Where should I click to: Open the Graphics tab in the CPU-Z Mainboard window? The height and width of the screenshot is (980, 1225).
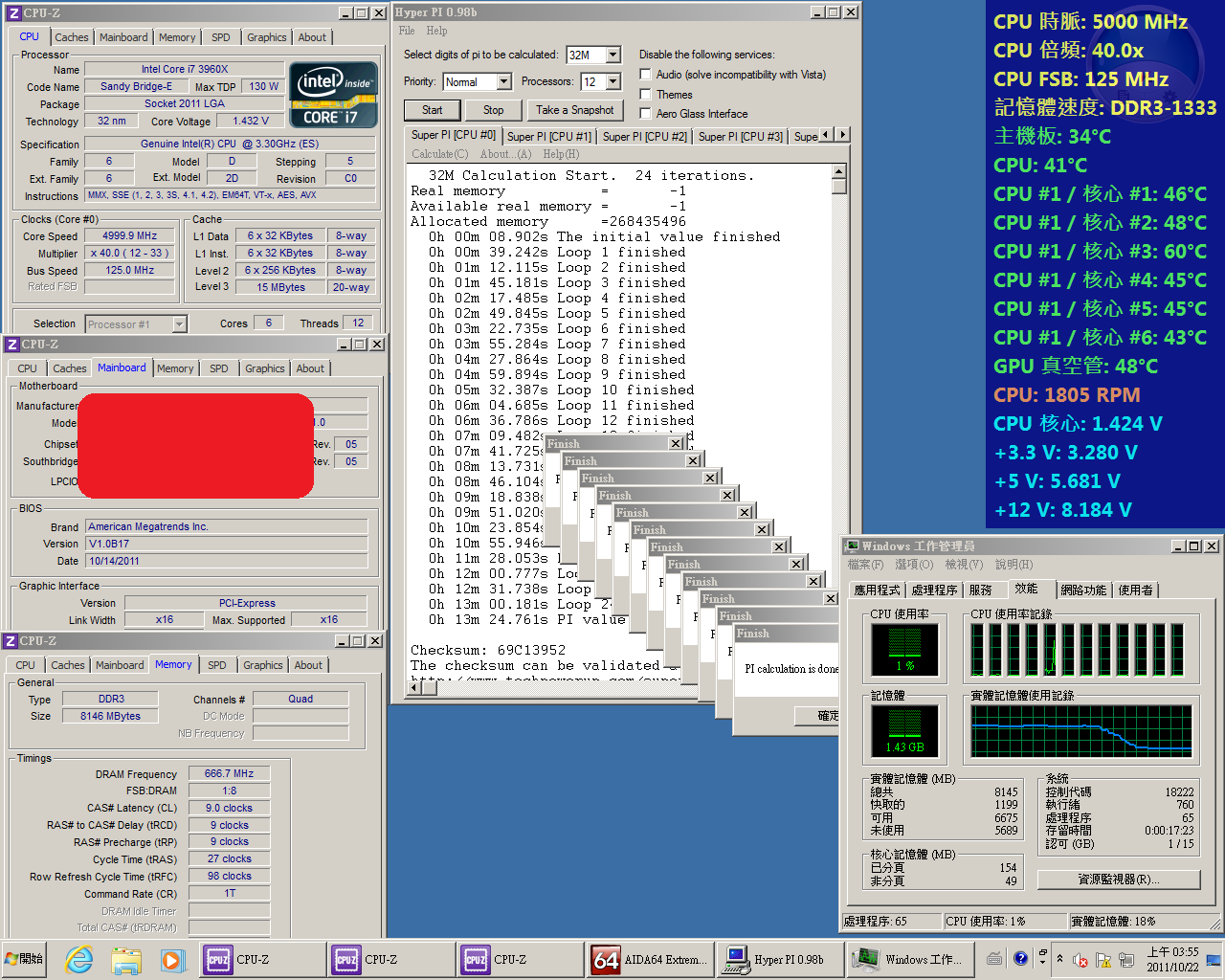265,368
